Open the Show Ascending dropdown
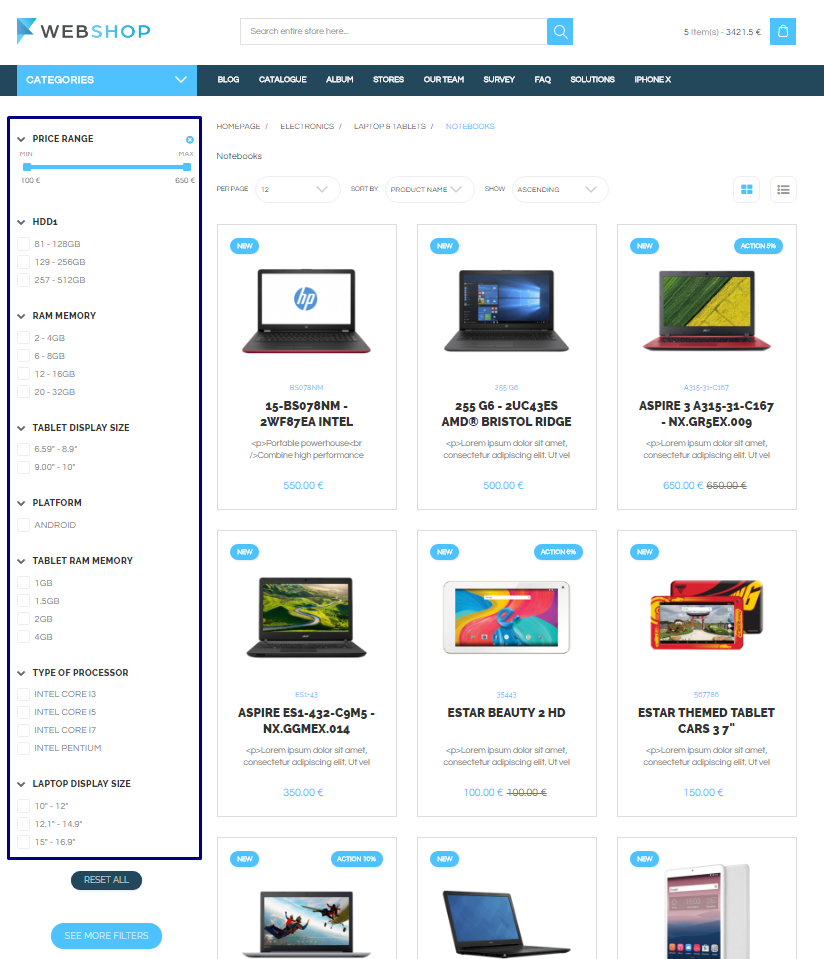 tap(560, 190)
